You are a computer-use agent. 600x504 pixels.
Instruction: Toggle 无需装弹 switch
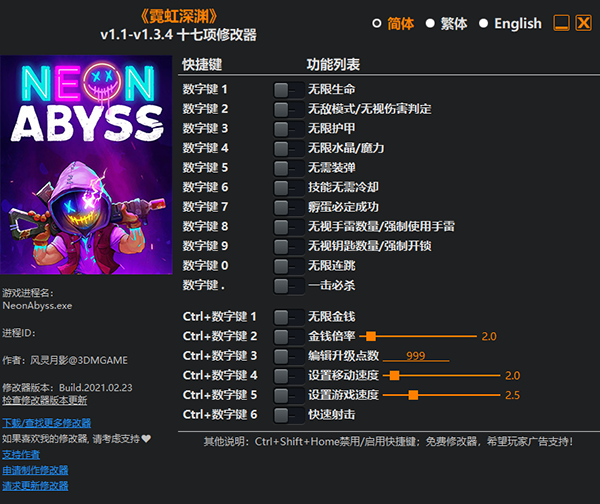coord(289,168)
